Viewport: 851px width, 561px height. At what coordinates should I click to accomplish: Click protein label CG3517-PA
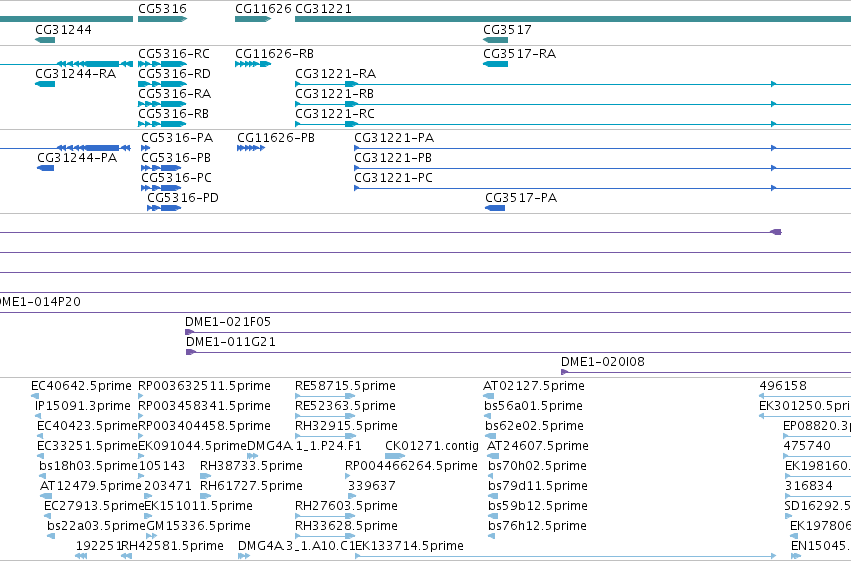click(521, 198)
